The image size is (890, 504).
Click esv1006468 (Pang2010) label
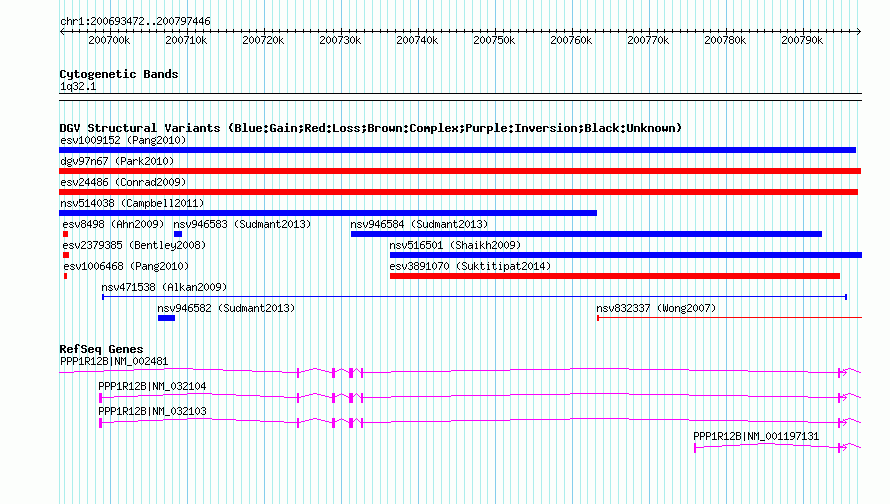(126, 266)
